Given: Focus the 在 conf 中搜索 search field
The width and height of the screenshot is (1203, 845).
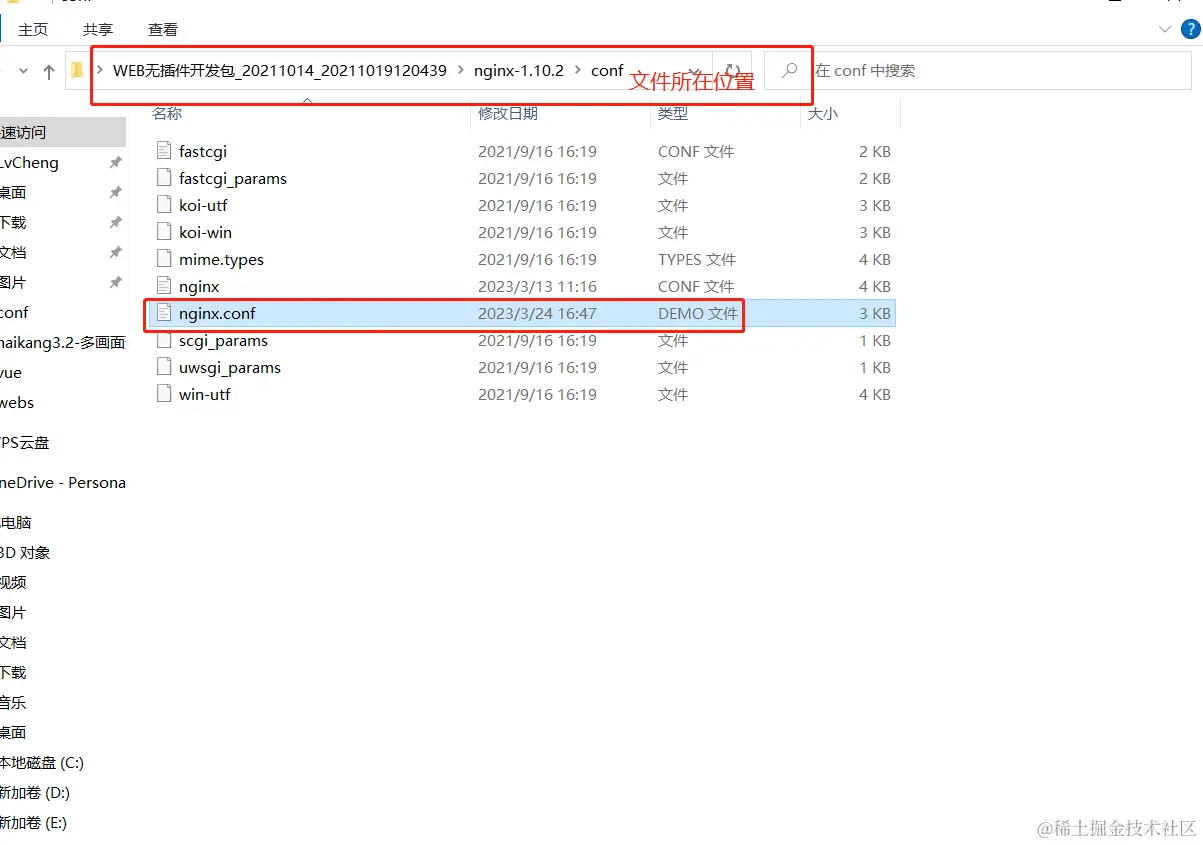Looking at the screenshot, I should click(x=980, y=71).
